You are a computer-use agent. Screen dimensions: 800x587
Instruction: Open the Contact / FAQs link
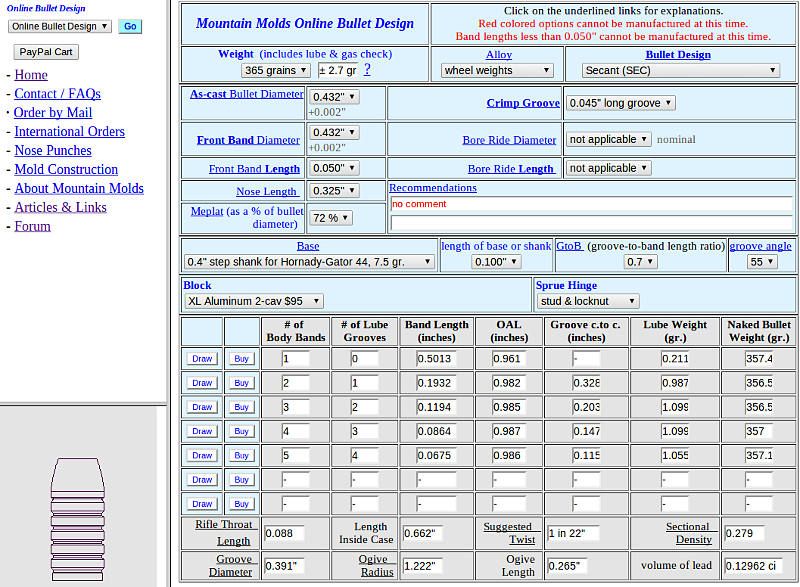click(57, 94)
